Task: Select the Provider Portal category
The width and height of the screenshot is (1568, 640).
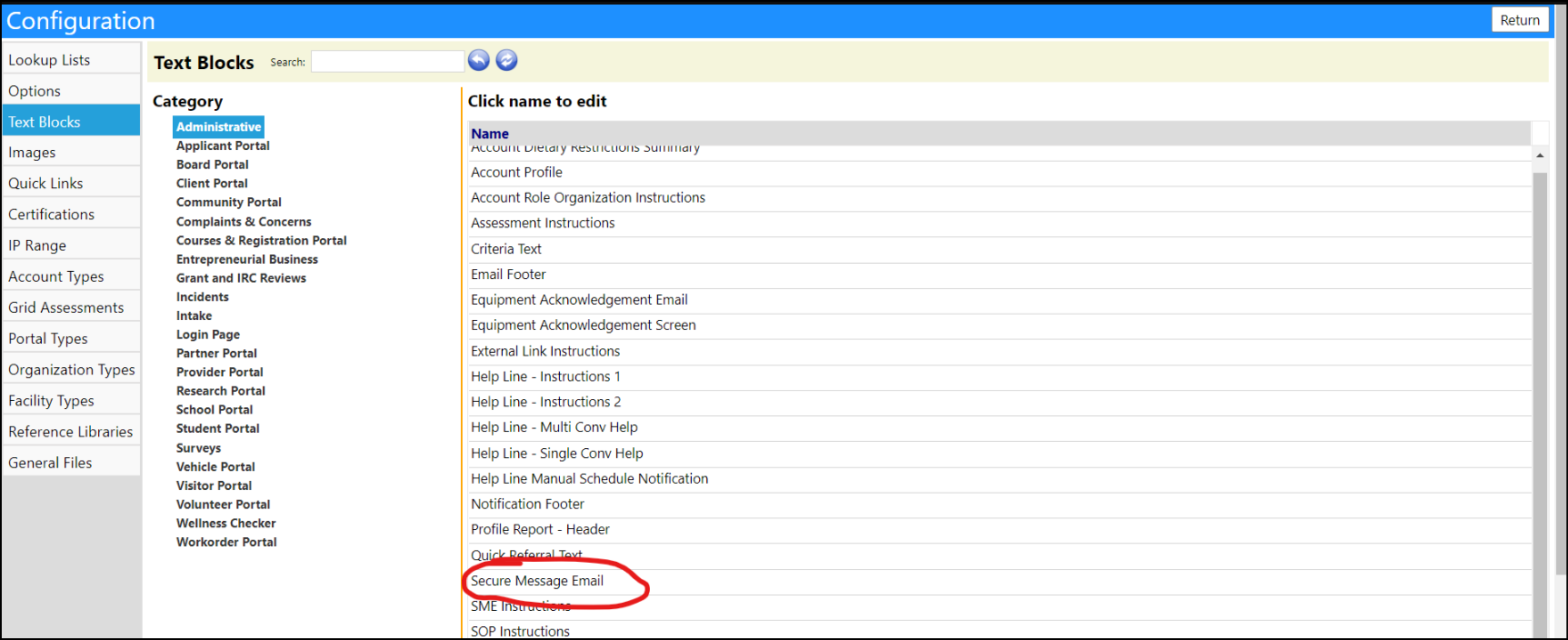Action: point(219,373)
